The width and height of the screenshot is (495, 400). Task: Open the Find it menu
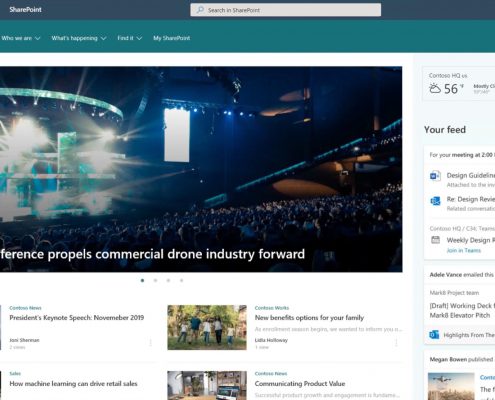coord(125,38)
